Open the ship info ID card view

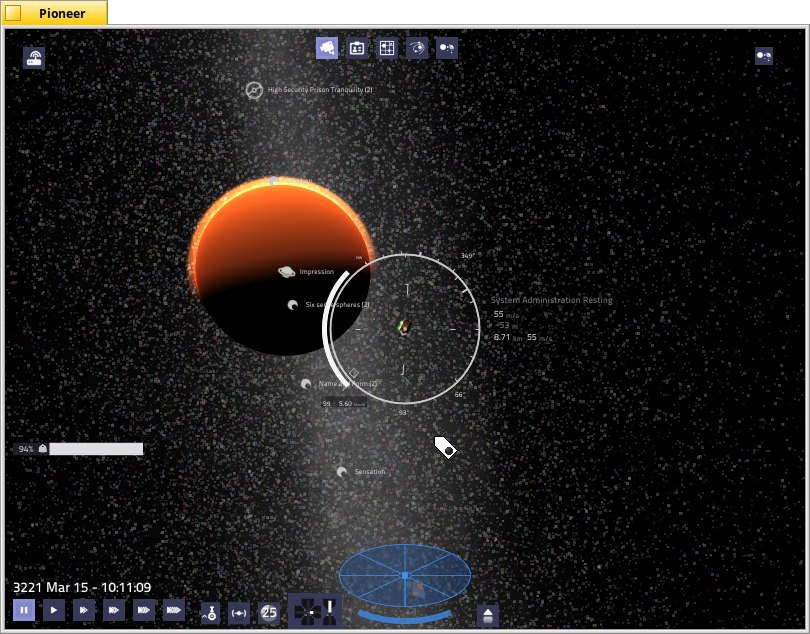[x=357, y=48]
